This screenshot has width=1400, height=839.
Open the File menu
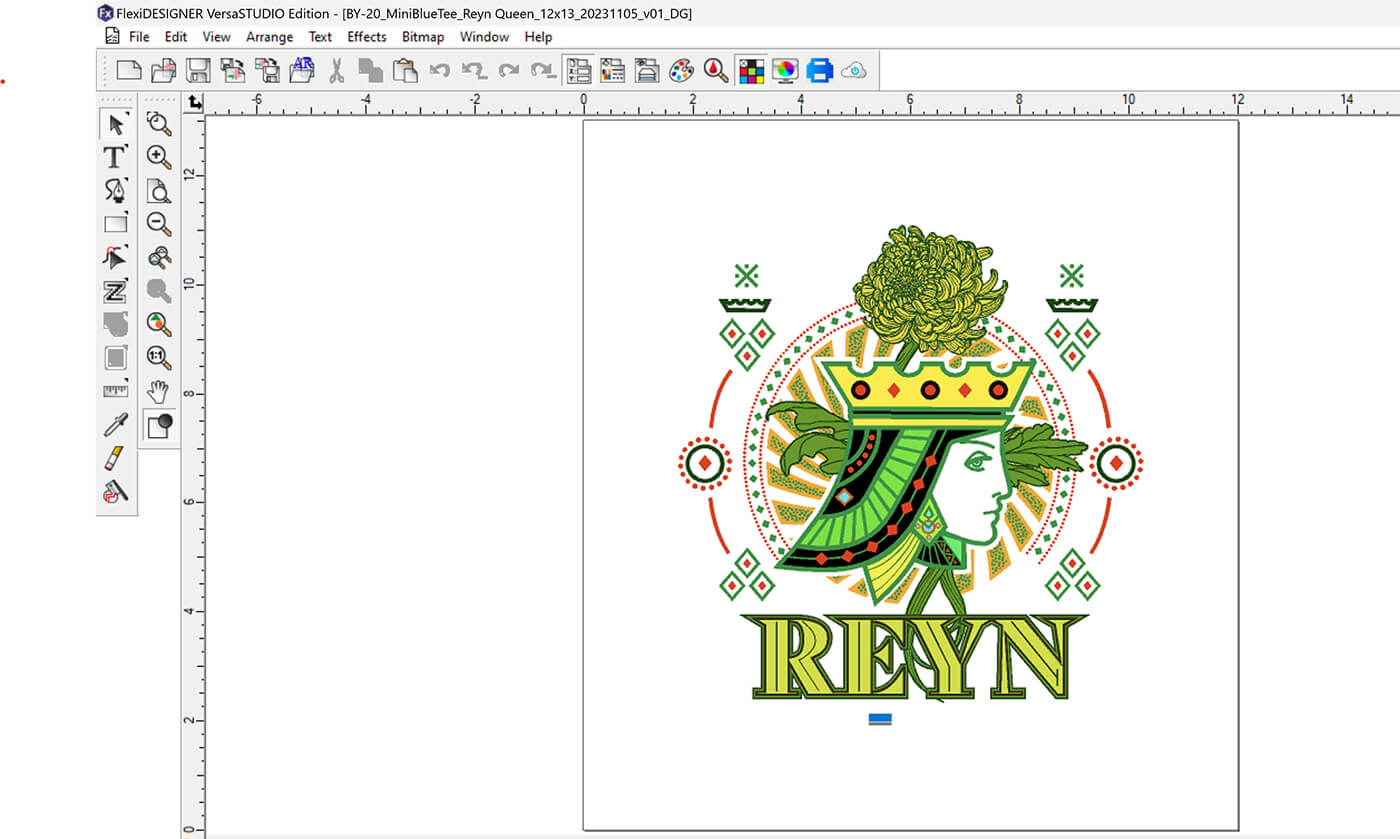pyautogui.click(x=139, y=37)
